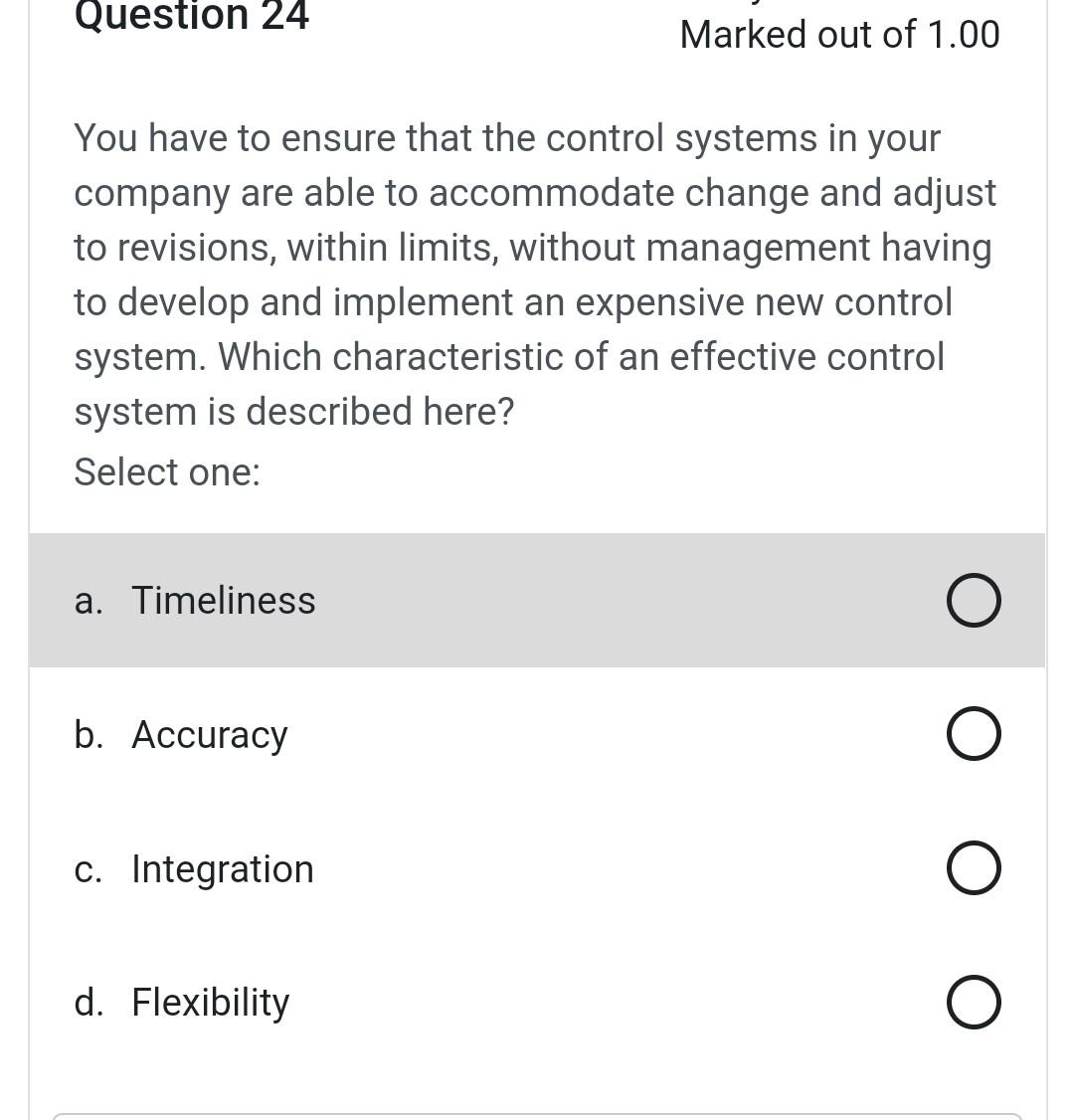
Task: Click the highlighted Timeliness answer row
Action: pyautogui.click(x=537, y=600)
